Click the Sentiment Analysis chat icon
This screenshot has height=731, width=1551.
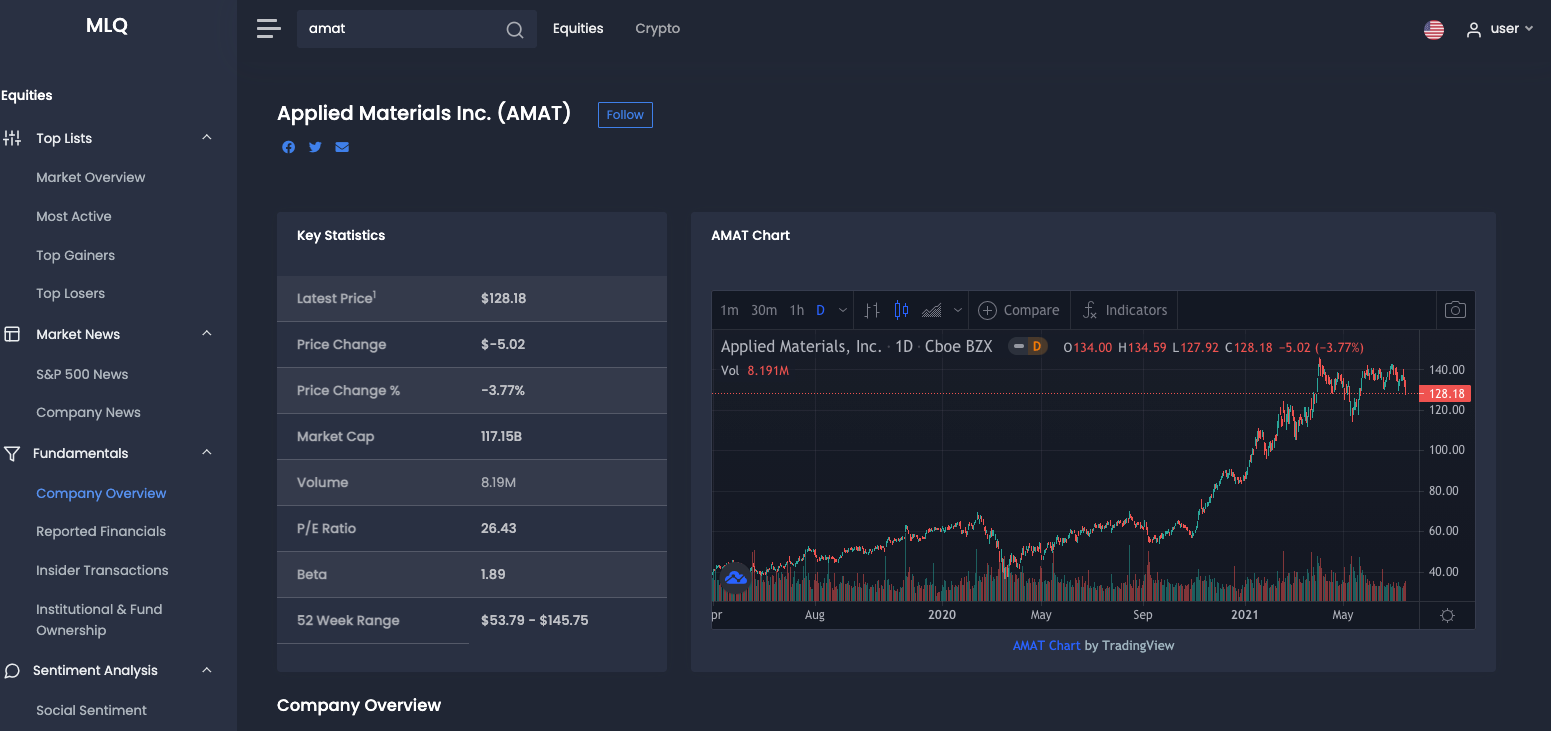point(12,670)
